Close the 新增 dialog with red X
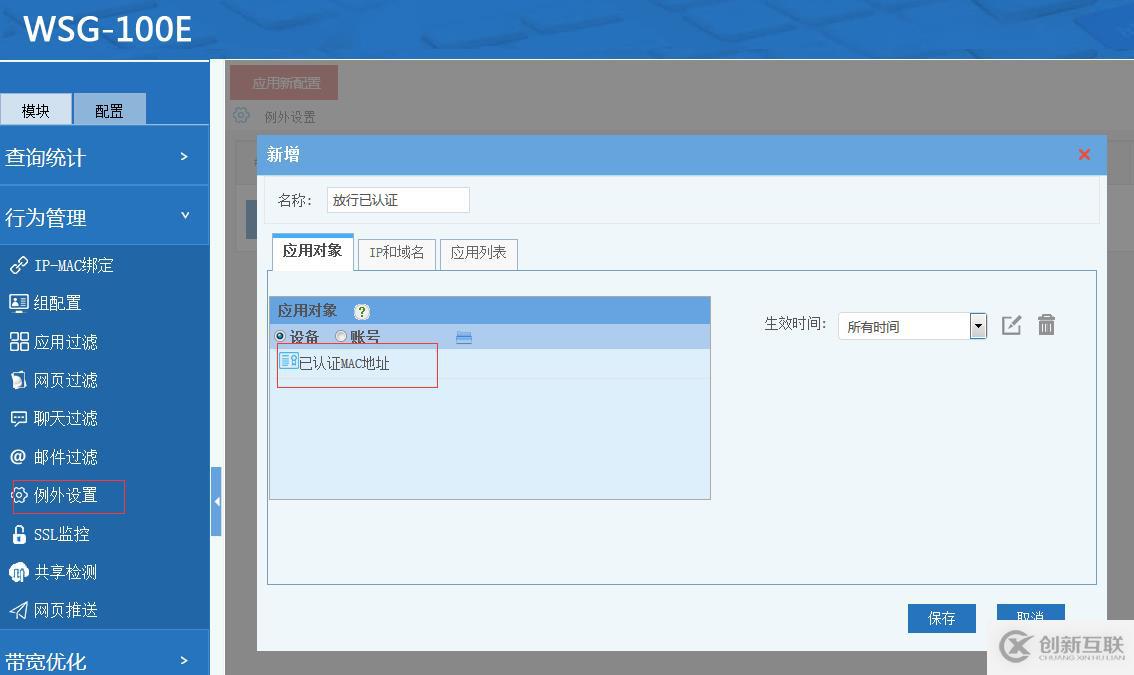This screenshot has width=1134, height=675. pyautogui.click(x=1084, y=154)
